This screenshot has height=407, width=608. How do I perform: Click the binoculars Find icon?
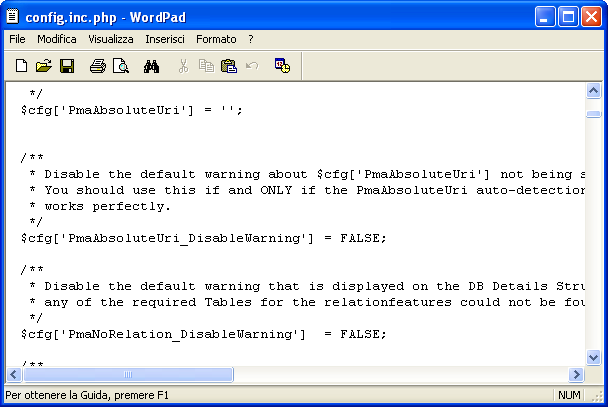tap(151, 66)
